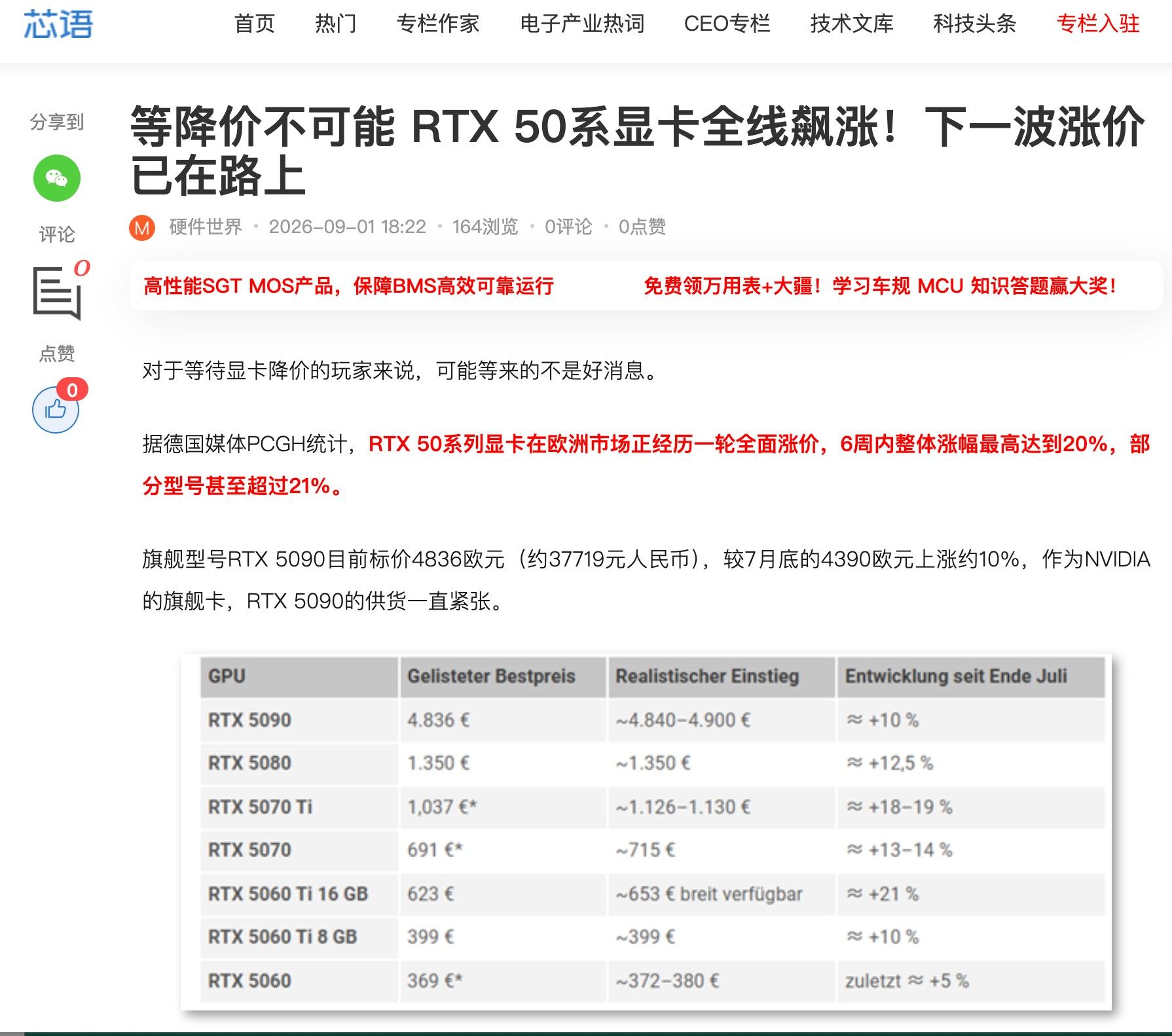The image size is (1172, 1036).
Task: Open comments via the comment icon
Action: point(58,292)
